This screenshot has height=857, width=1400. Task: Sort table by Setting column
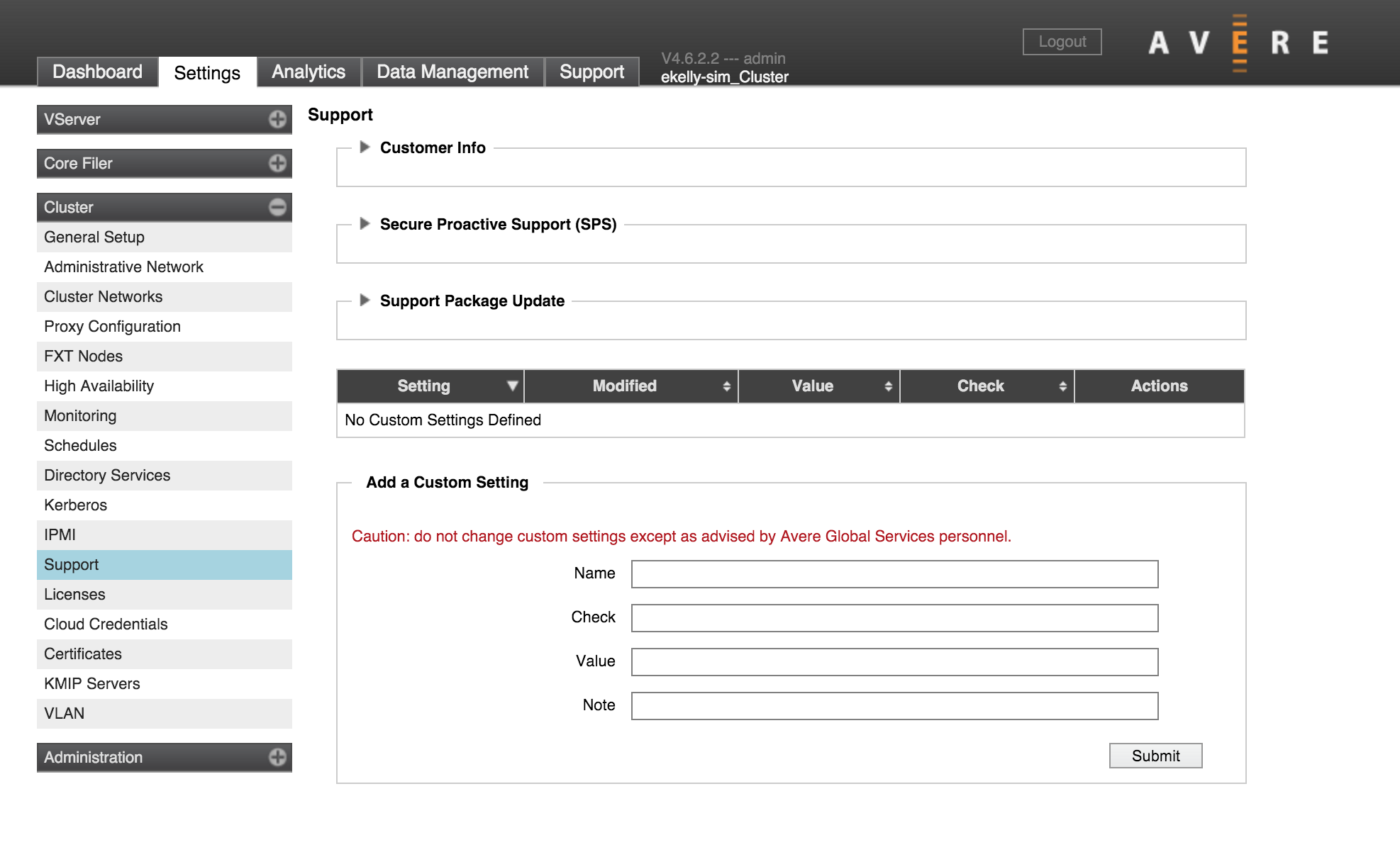430,386
